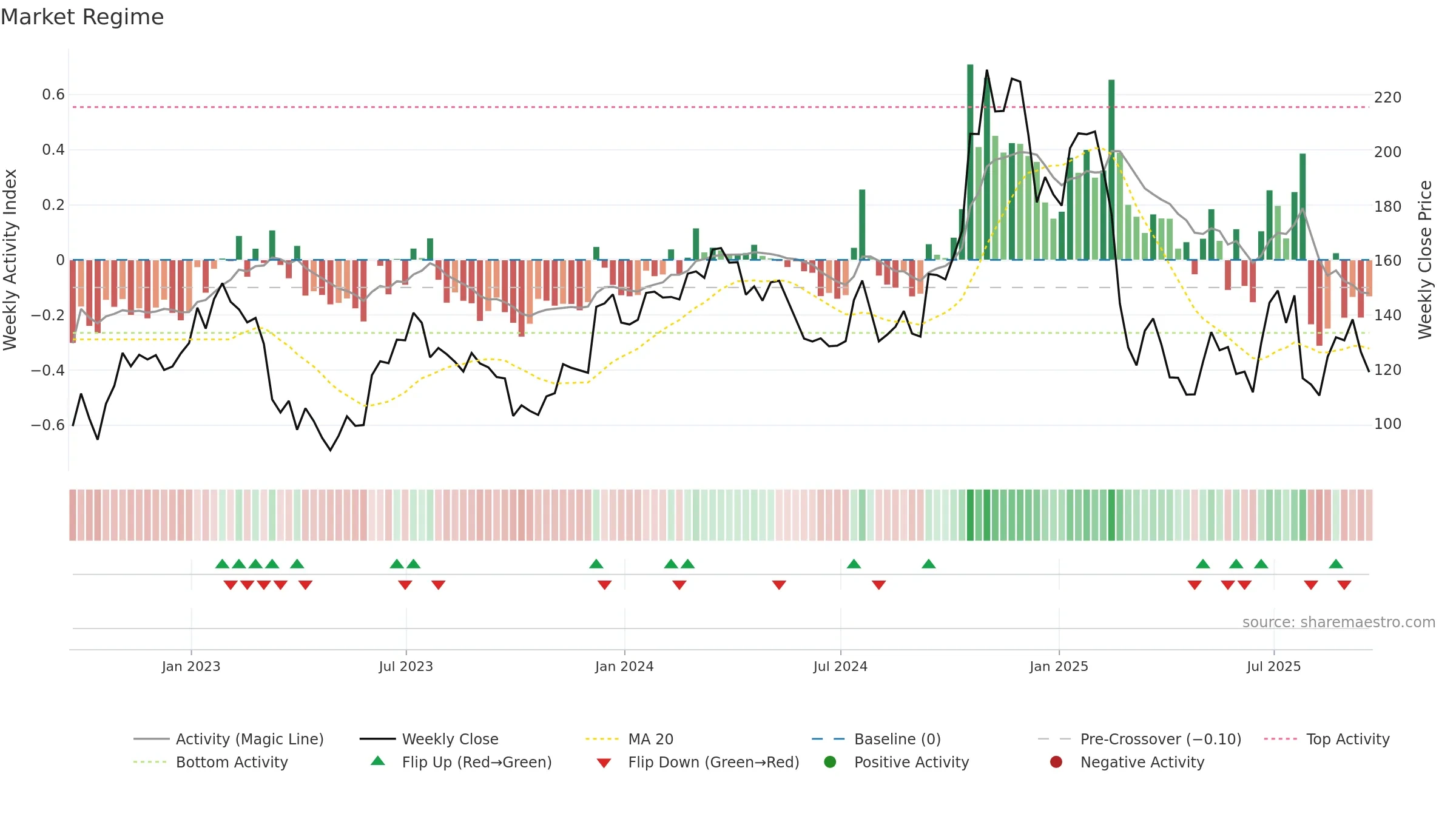1456x819 pixels.
Task: Open the sharemaestro.com source text
Action: click(1338, 622)
